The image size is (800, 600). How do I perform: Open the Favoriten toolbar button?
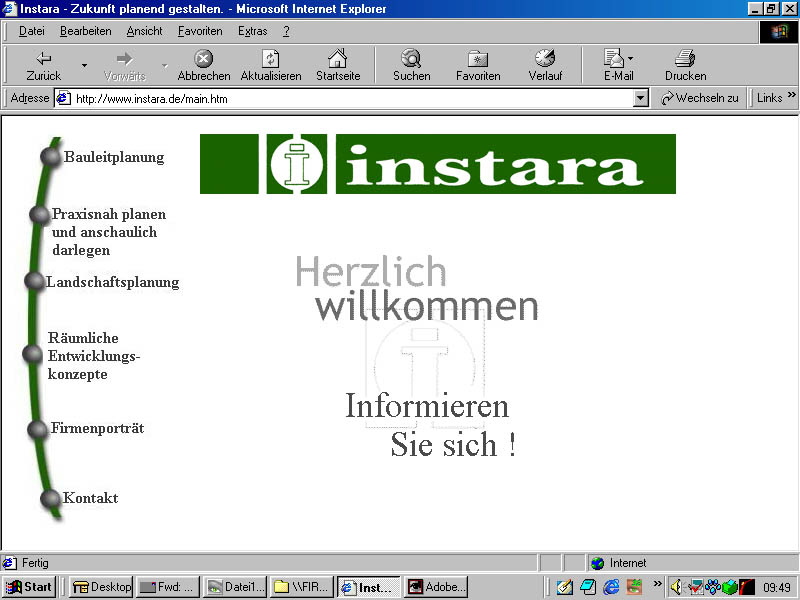click(x=478, y=66)
